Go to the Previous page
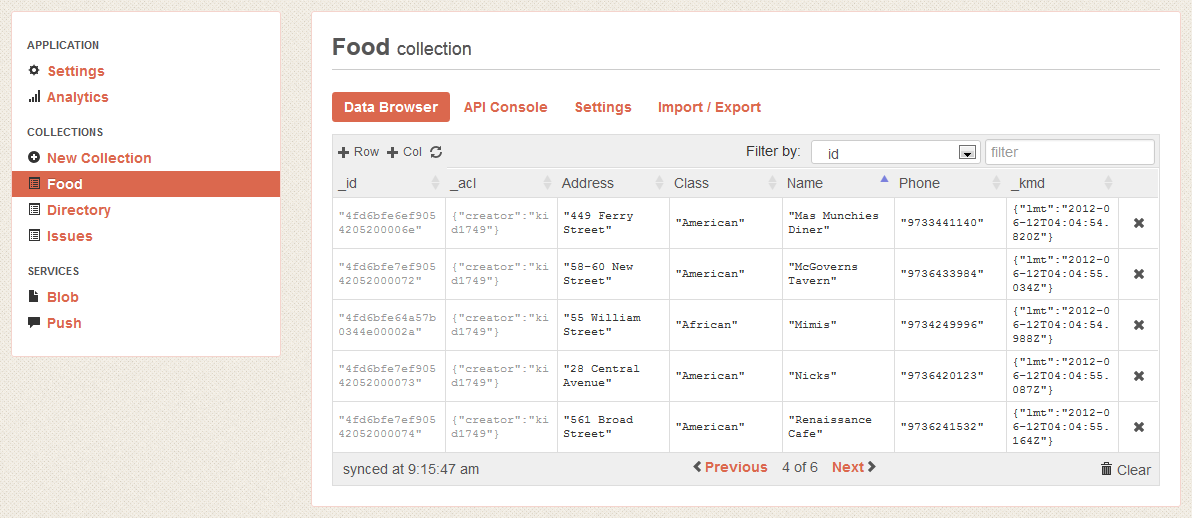 pos(731,467)
